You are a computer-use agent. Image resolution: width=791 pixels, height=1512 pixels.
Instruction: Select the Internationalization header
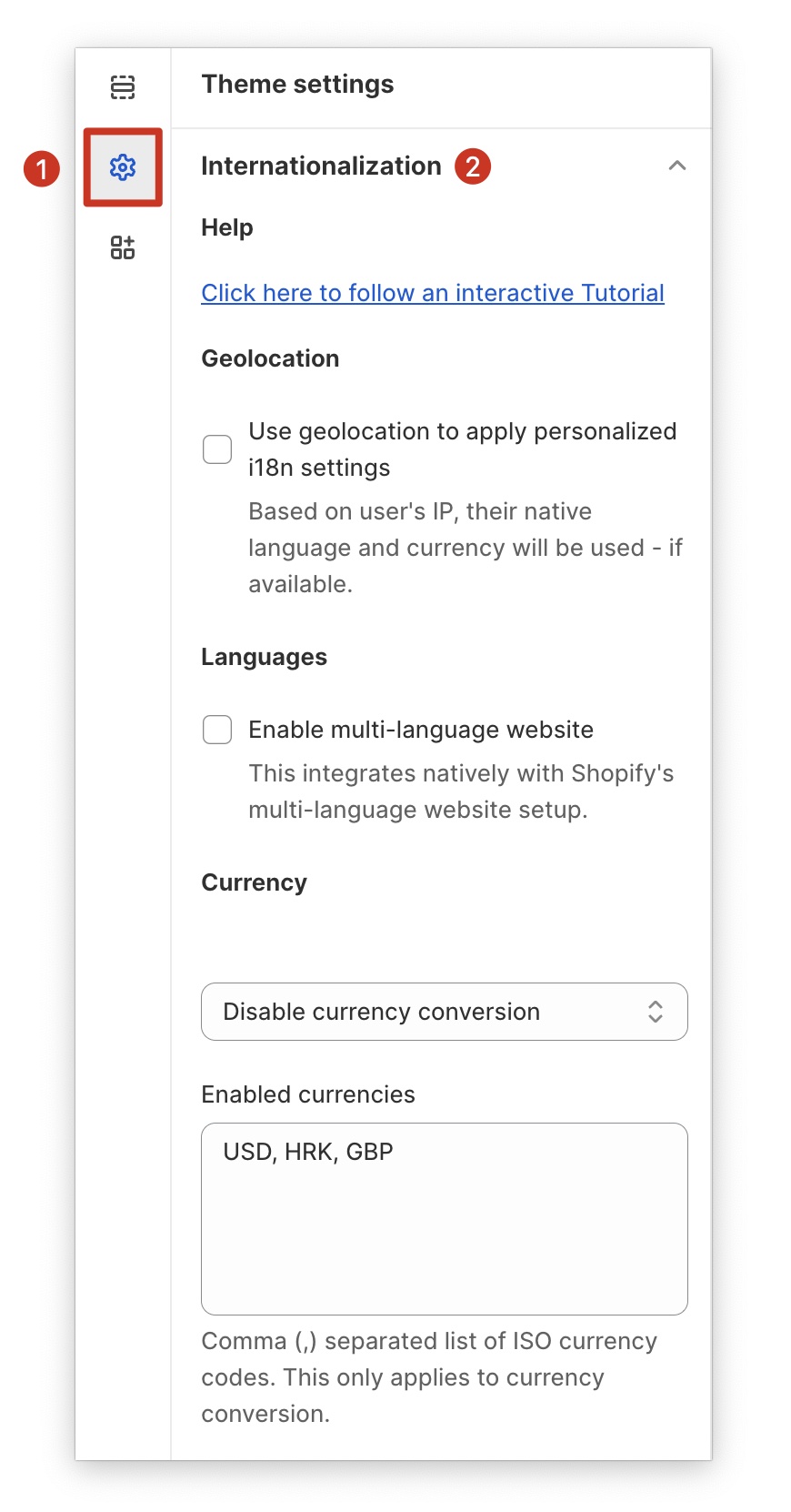coord(320,166)
